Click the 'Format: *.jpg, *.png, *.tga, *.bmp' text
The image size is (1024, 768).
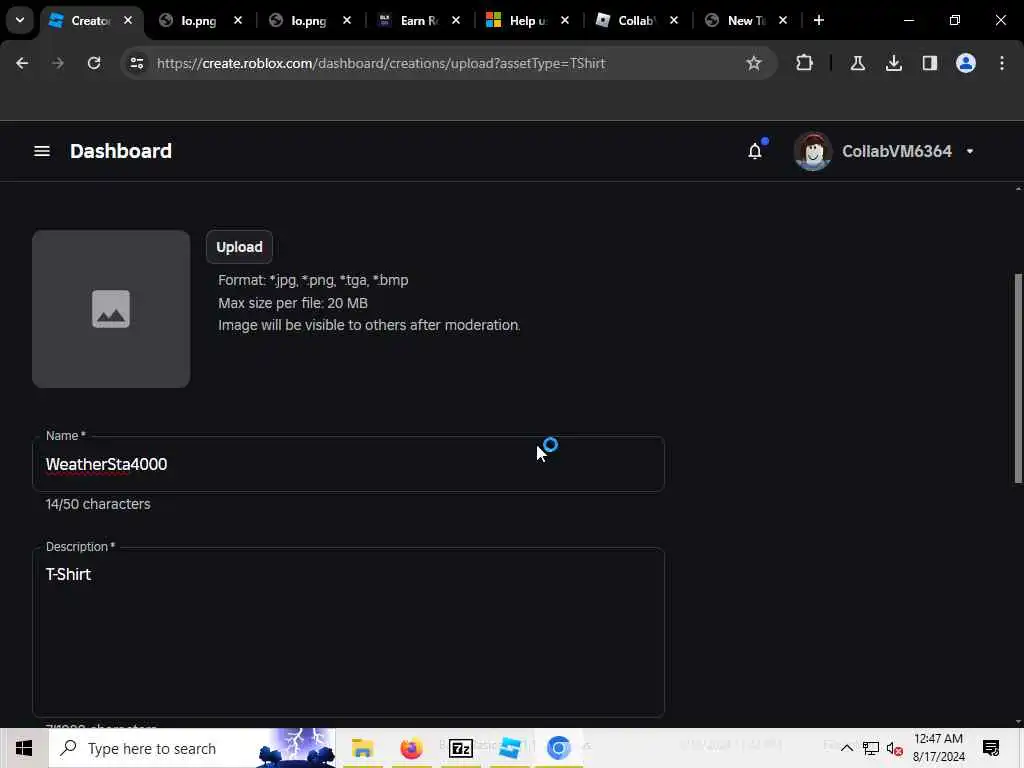[x=313, y=280]
